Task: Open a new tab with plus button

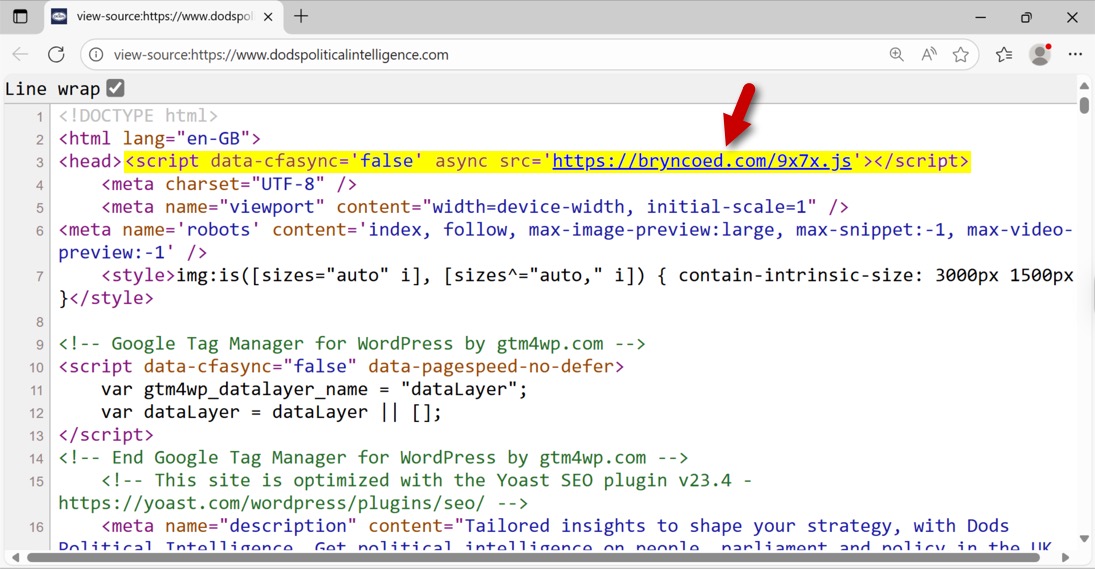Action: click(301, 17)
